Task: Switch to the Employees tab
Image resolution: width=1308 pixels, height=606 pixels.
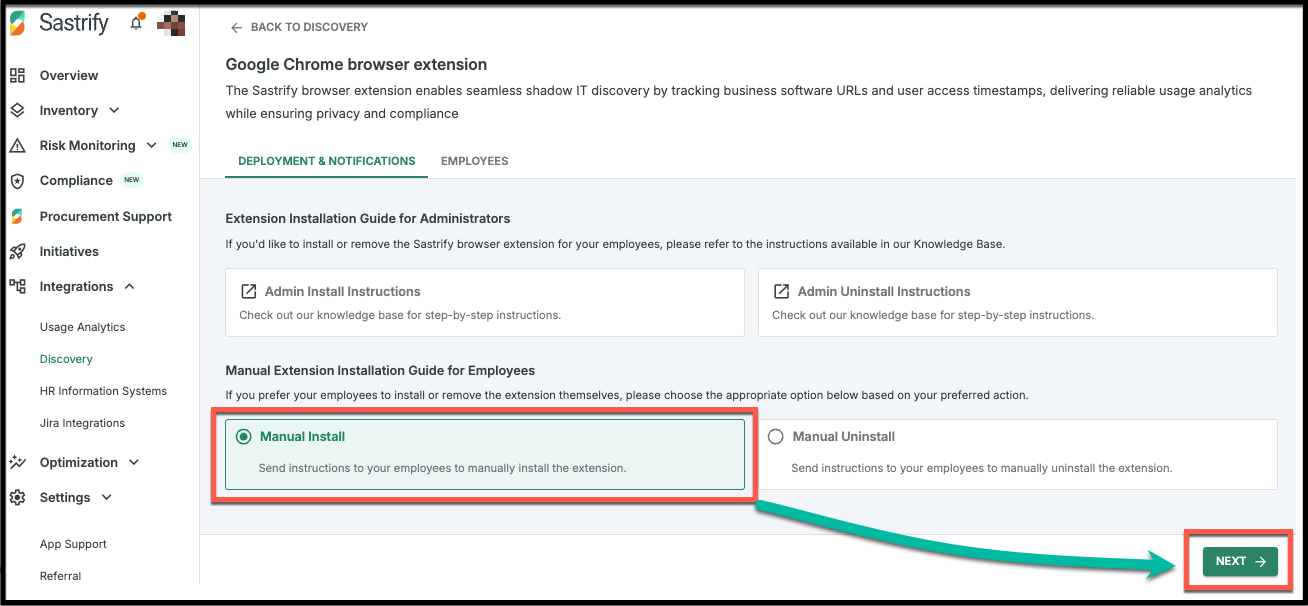Action: pos(474,161)
